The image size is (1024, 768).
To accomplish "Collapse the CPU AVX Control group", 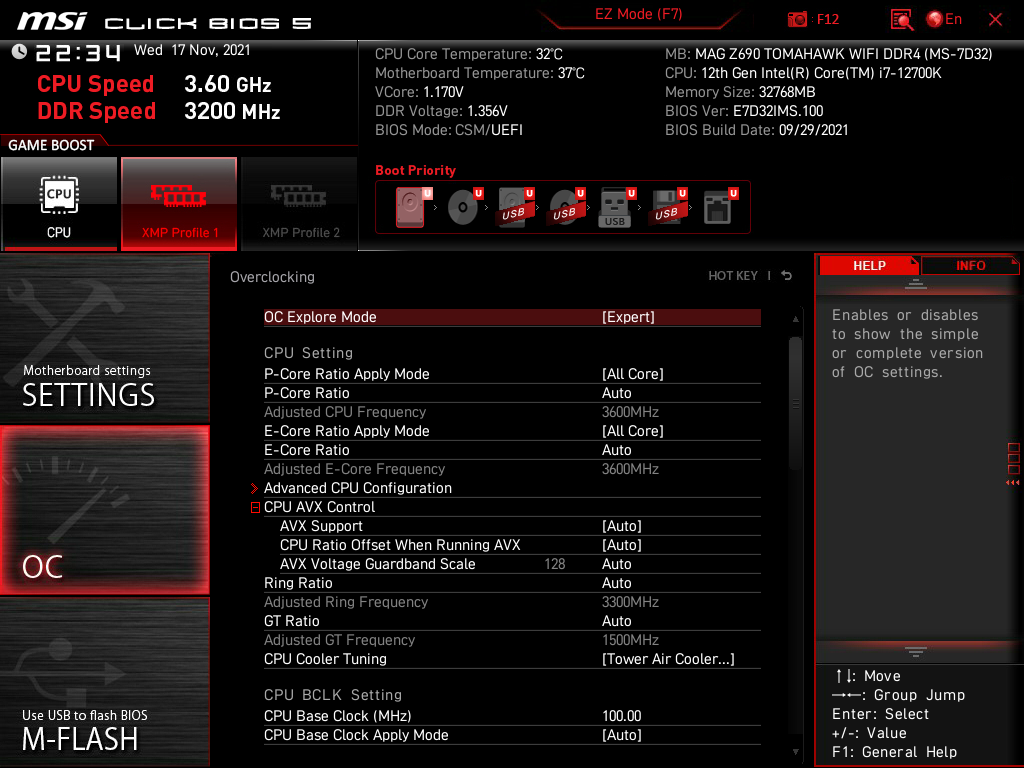I will [255, 507].
